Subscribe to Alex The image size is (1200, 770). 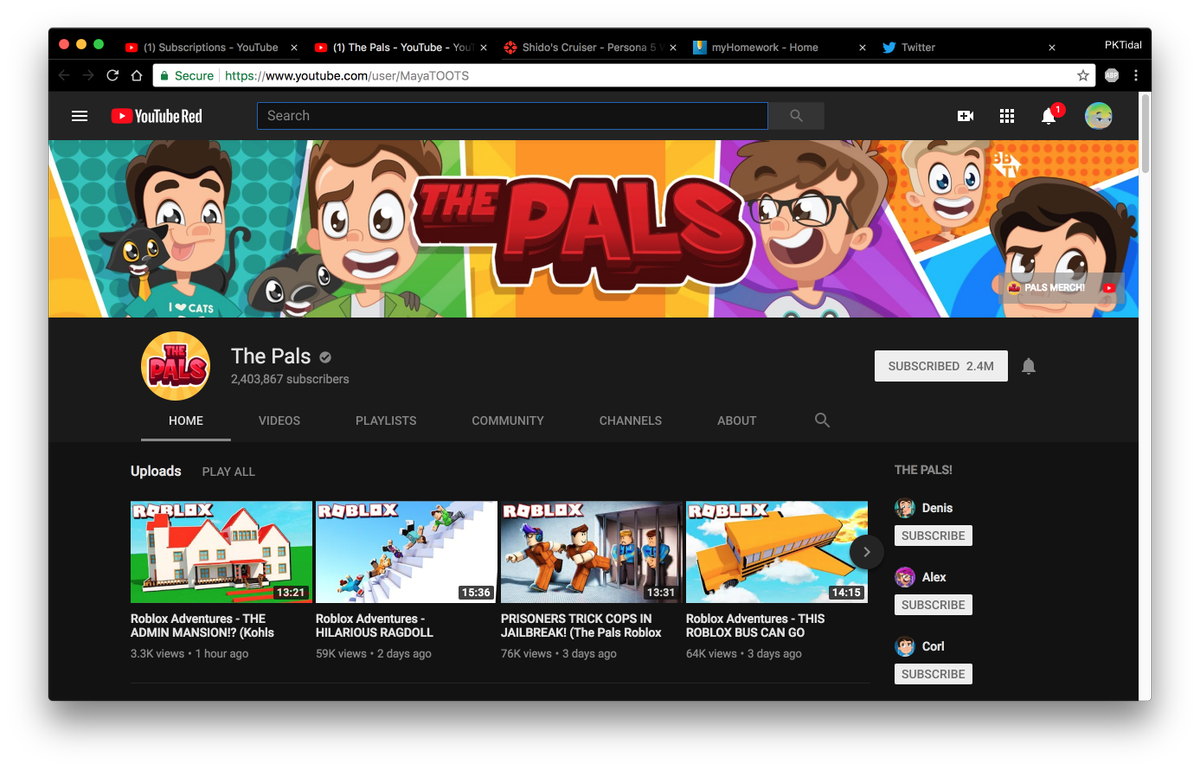(933, 605)
